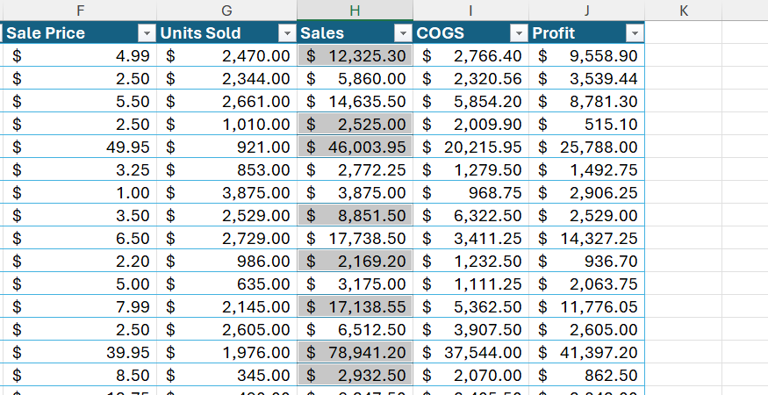Open the Units Sold filter dropdown

click(x=287, y=33)
